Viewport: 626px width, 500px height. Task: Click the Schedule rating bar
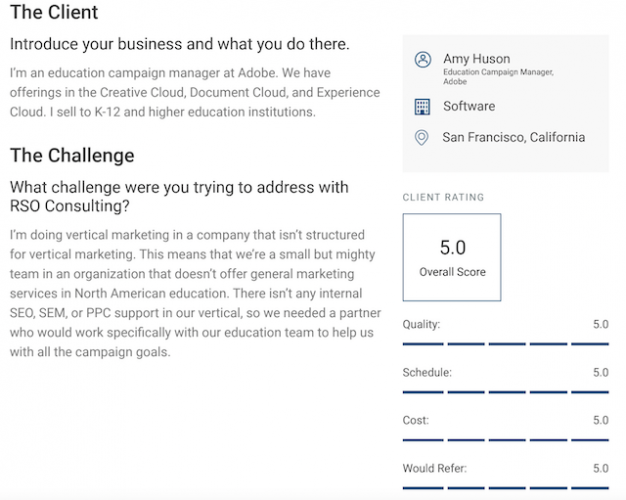(x=505, y=391)
